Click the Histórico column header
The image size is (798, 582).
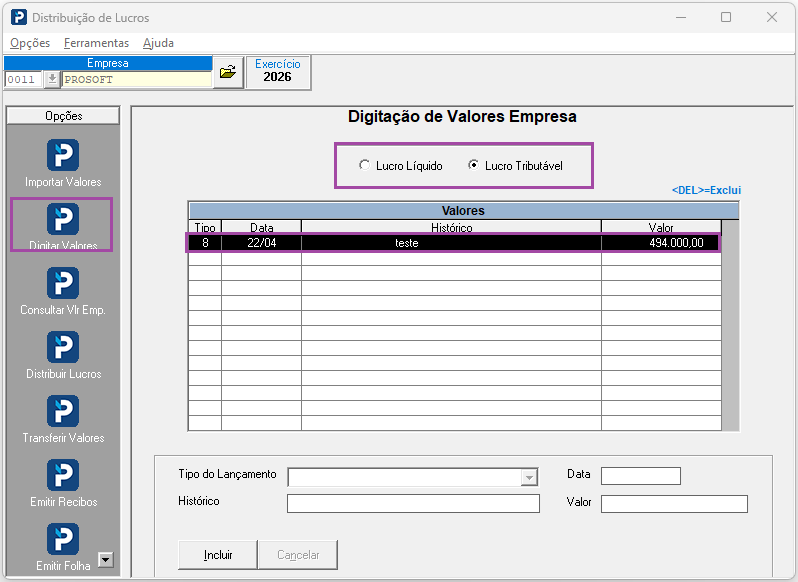coord(451,227)
